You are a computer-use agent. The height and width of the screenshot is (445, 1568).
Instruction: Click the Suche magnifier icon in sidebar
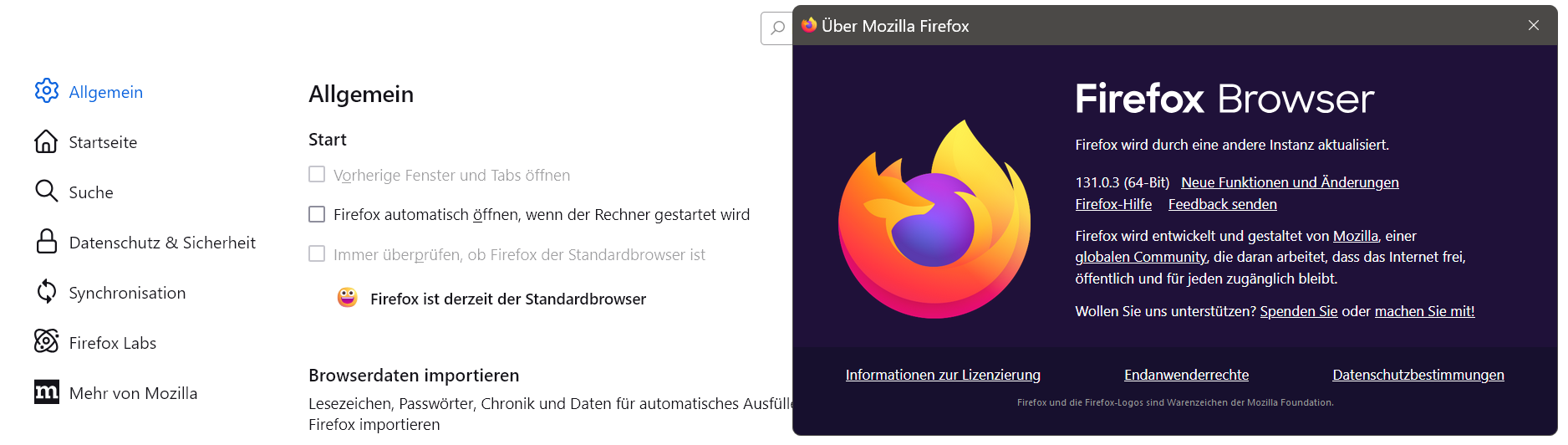pyautogui.click(x=47, y=192)
